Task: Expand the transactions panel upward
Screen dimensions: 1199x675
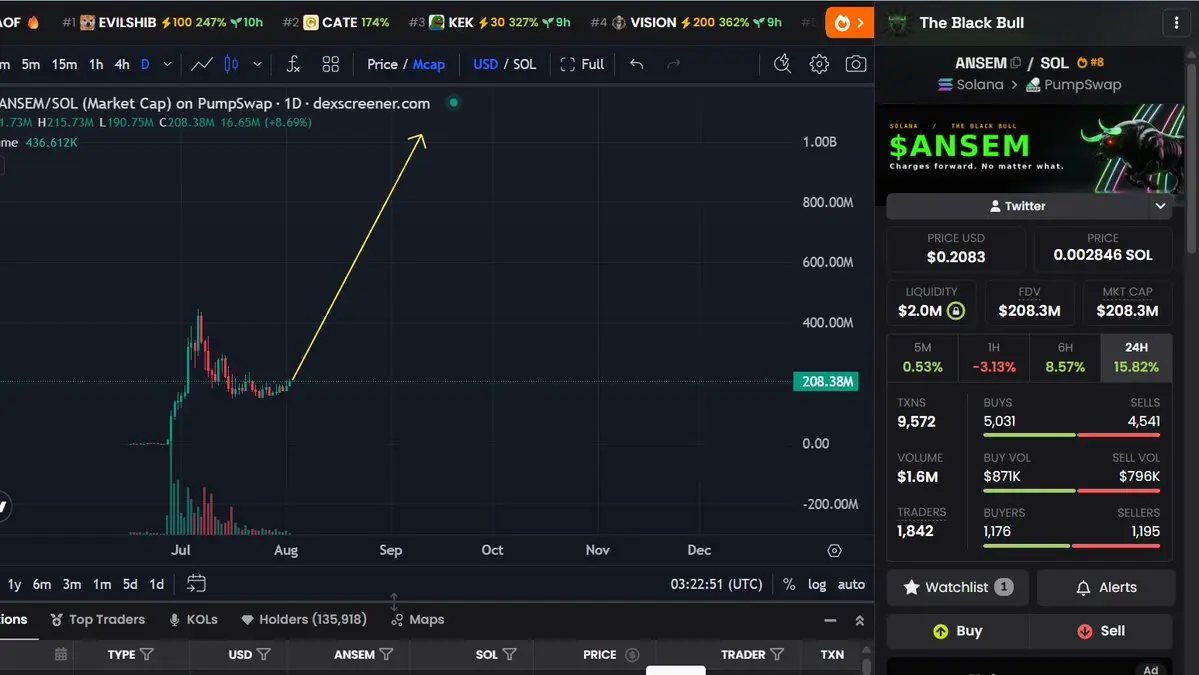Action: [859, 621]
